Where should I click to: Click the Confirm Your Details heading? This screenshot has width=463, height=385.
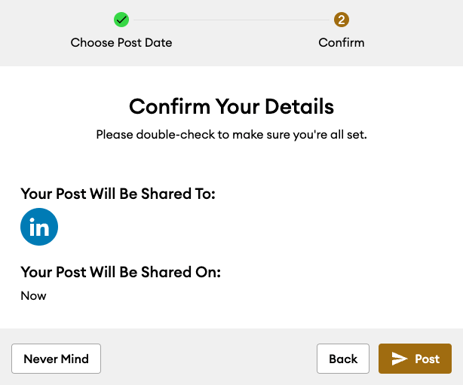231,107
